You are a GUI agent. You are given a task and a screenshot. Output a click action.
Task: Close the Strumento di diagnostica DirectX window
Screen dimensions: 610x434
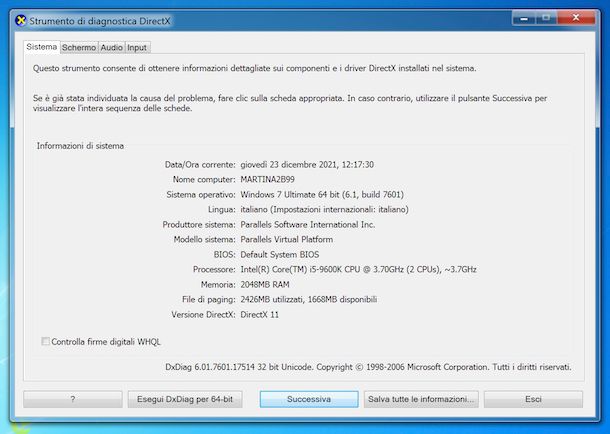tap(576, 18)
